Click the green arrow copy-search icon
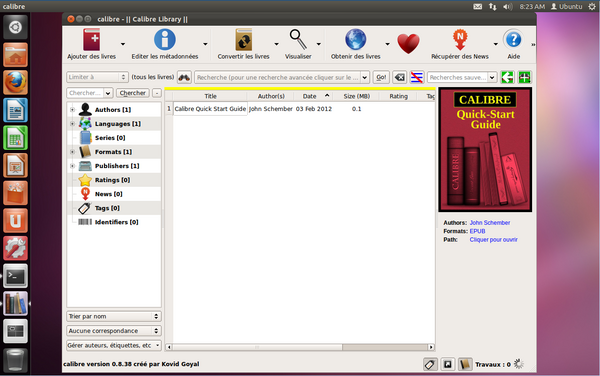Screen dimensions: 600x376 (x=507, y=77)
